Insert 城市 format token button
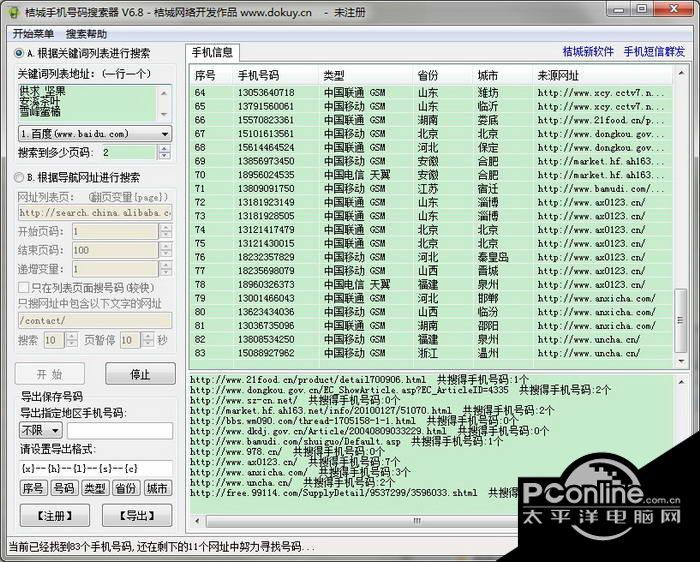700x562 pixels. 157,488
